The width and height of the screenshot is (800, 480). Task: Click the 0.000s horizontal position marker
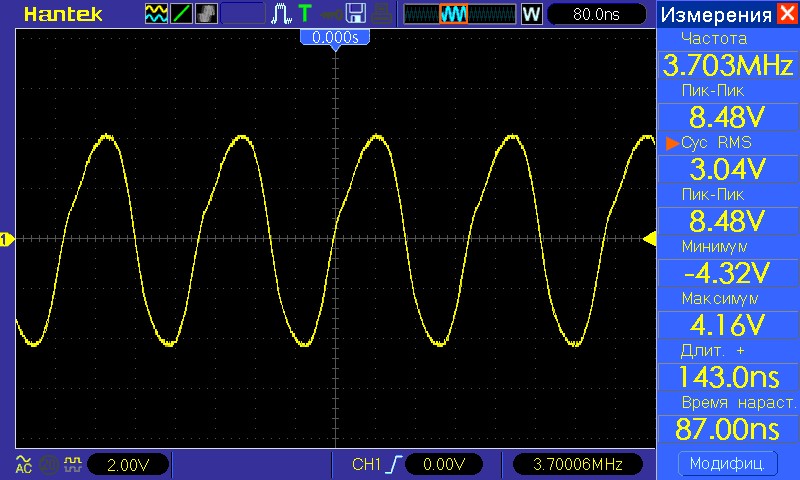click(x=335, y=38)
